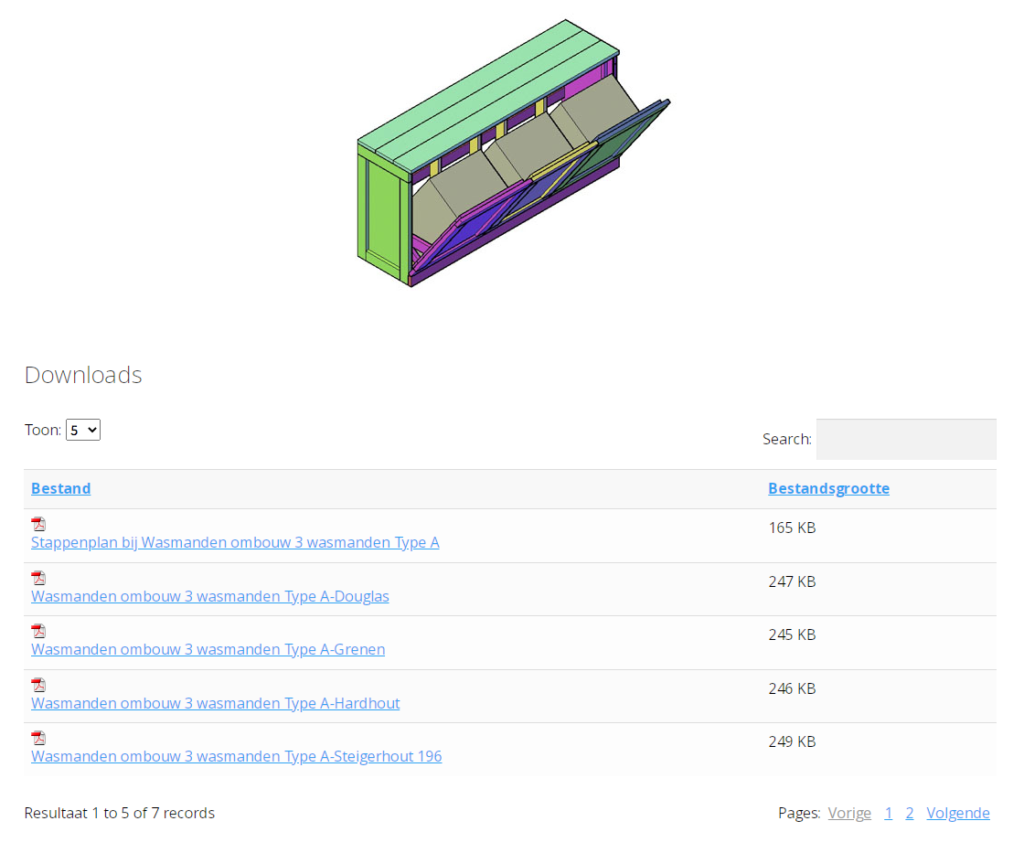This screenshot has width=1024, height=853.
Task: Download Wasmanden ombouw Type A-Douglas file
Action: [210, 596]
